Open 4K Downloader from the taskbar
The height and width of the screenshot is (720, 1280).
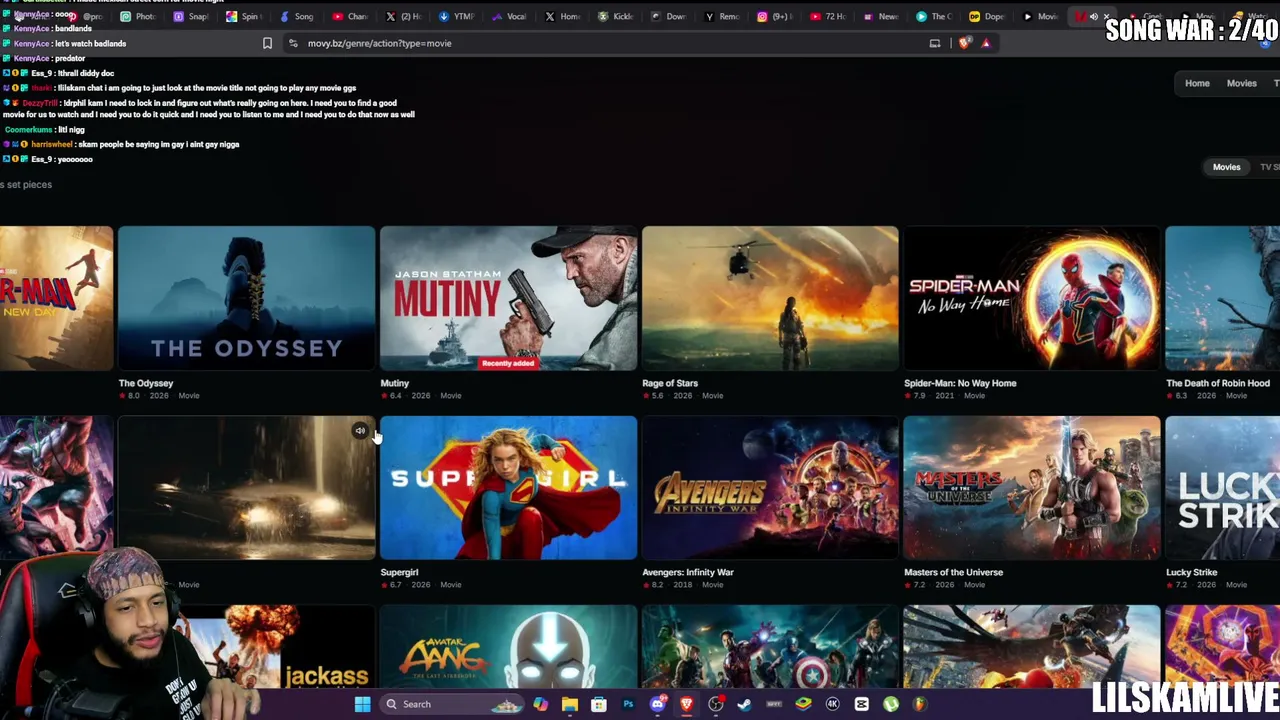[x=833, y=704]
